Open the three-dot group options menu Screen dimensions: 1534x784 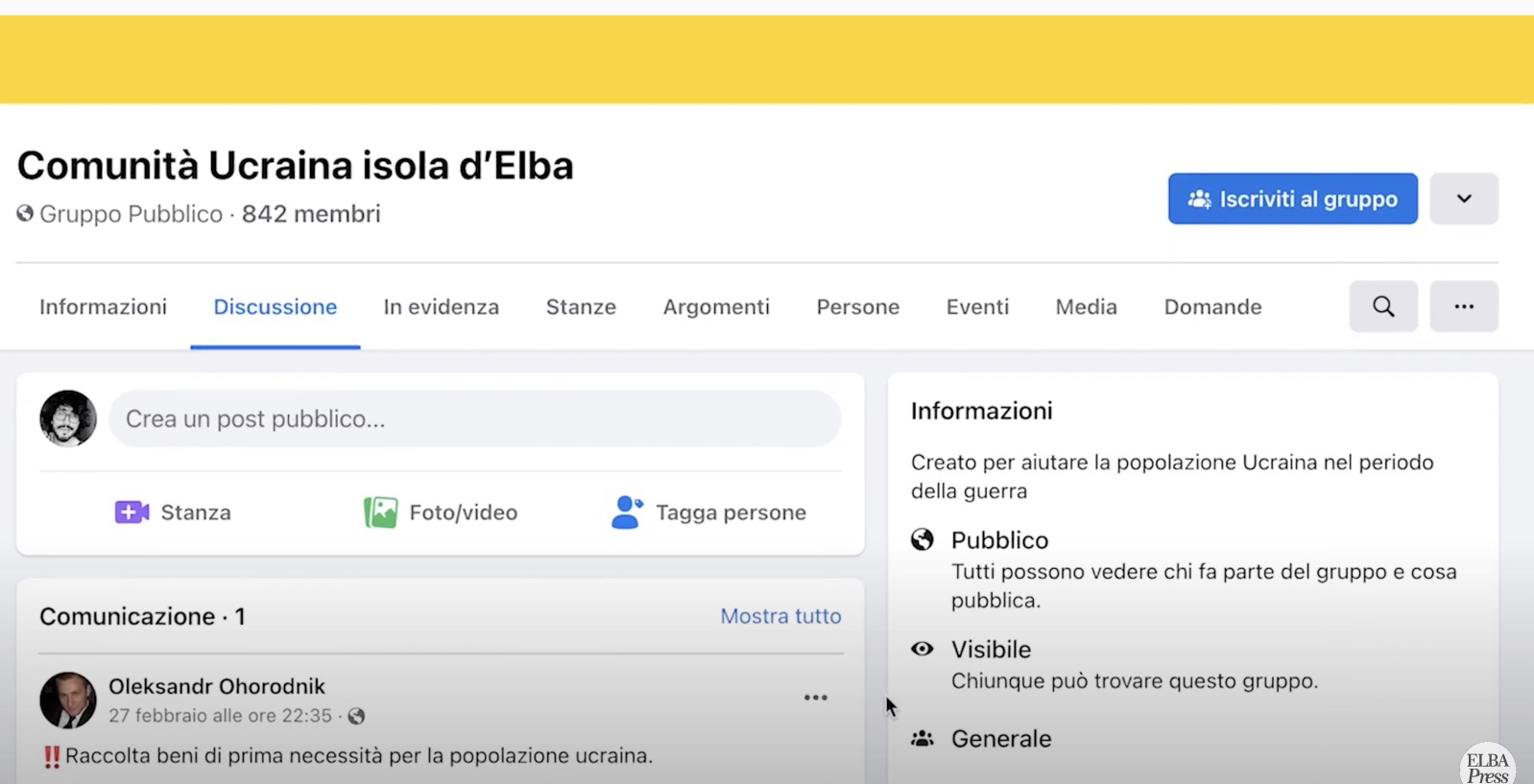tap(1463, 306)
